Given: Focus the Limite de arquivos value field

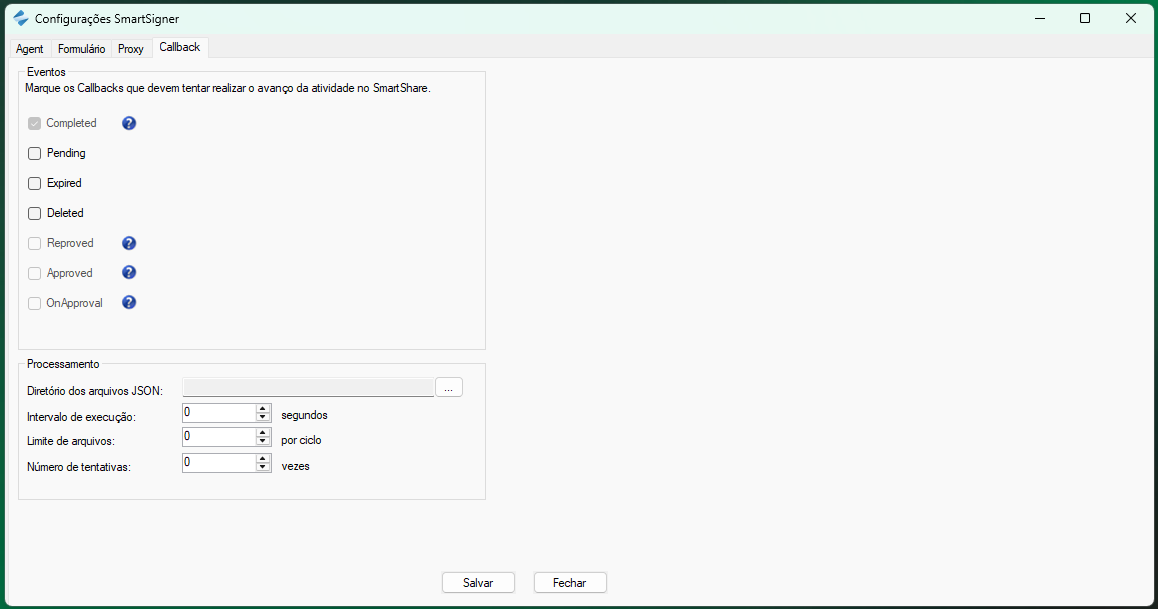Looking at the screenshot, I should coord(219,437).
